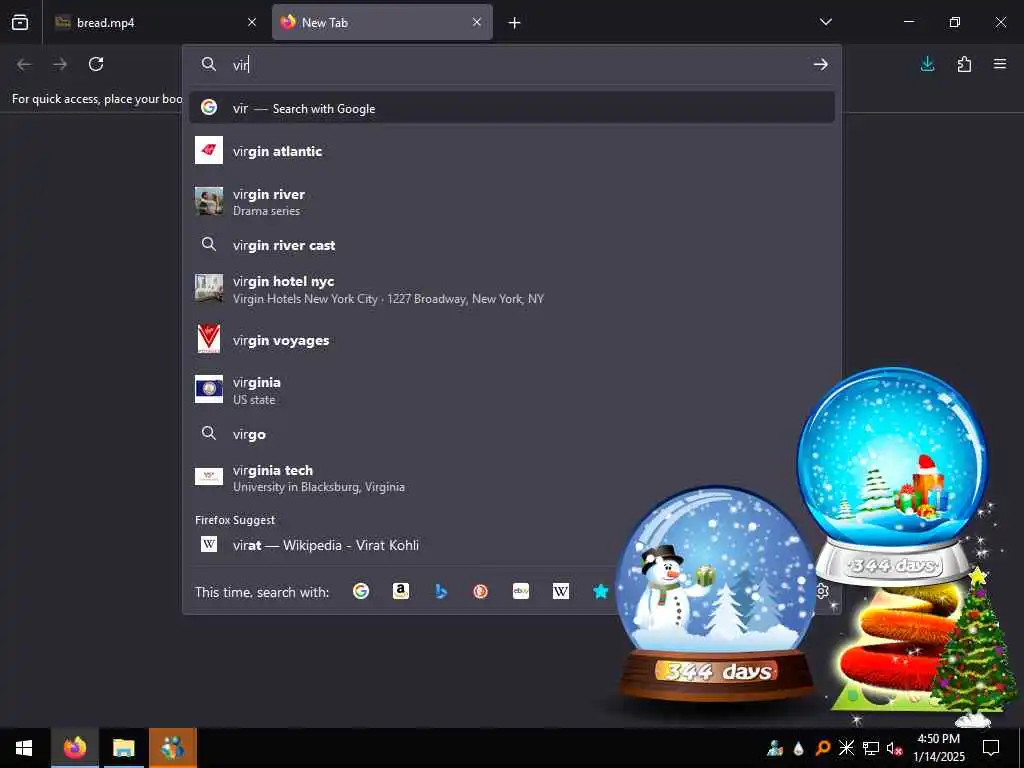Click the snowflake tray icon

tap(846, 748)
